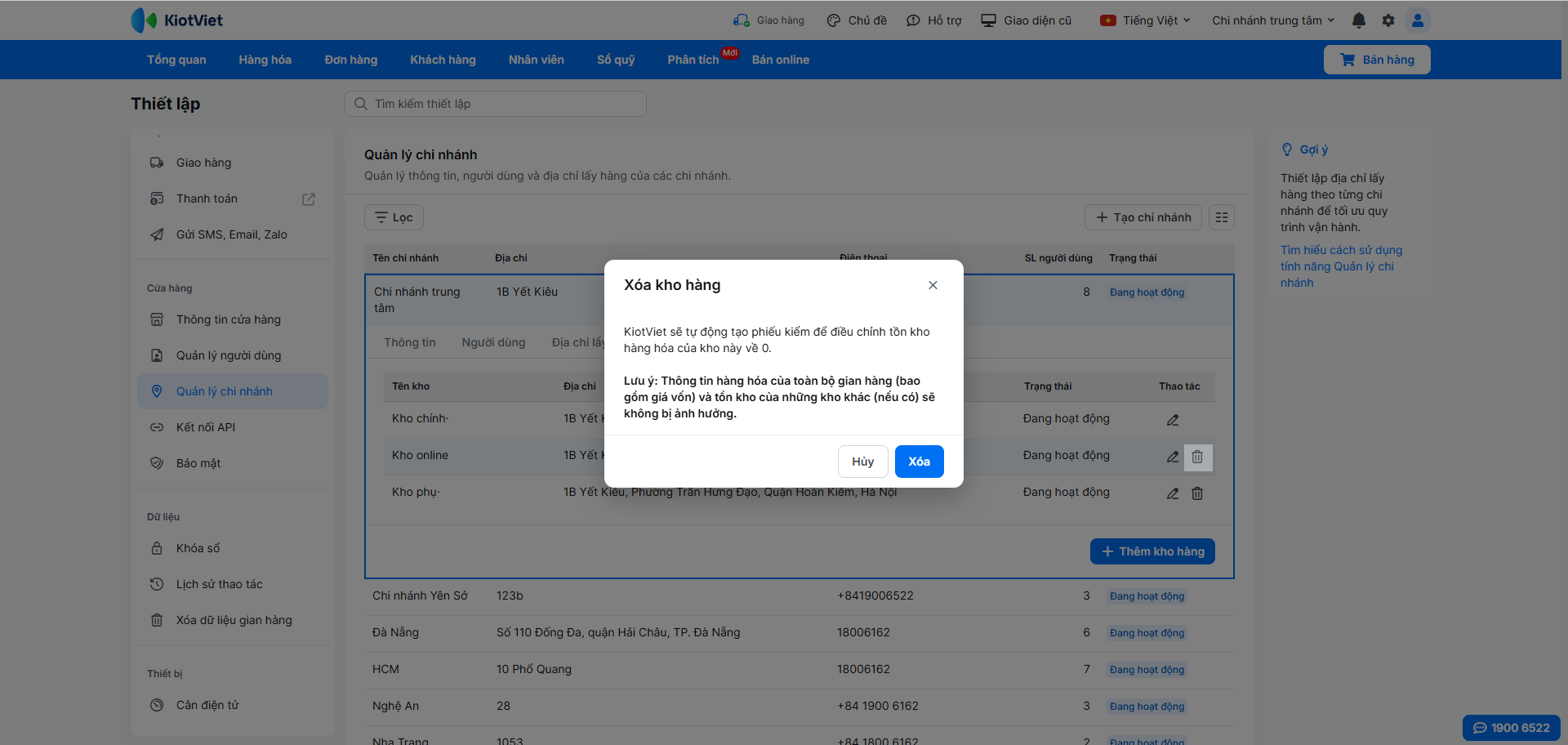Click the Kho phụ warehouse name

(x=416, y=492)
